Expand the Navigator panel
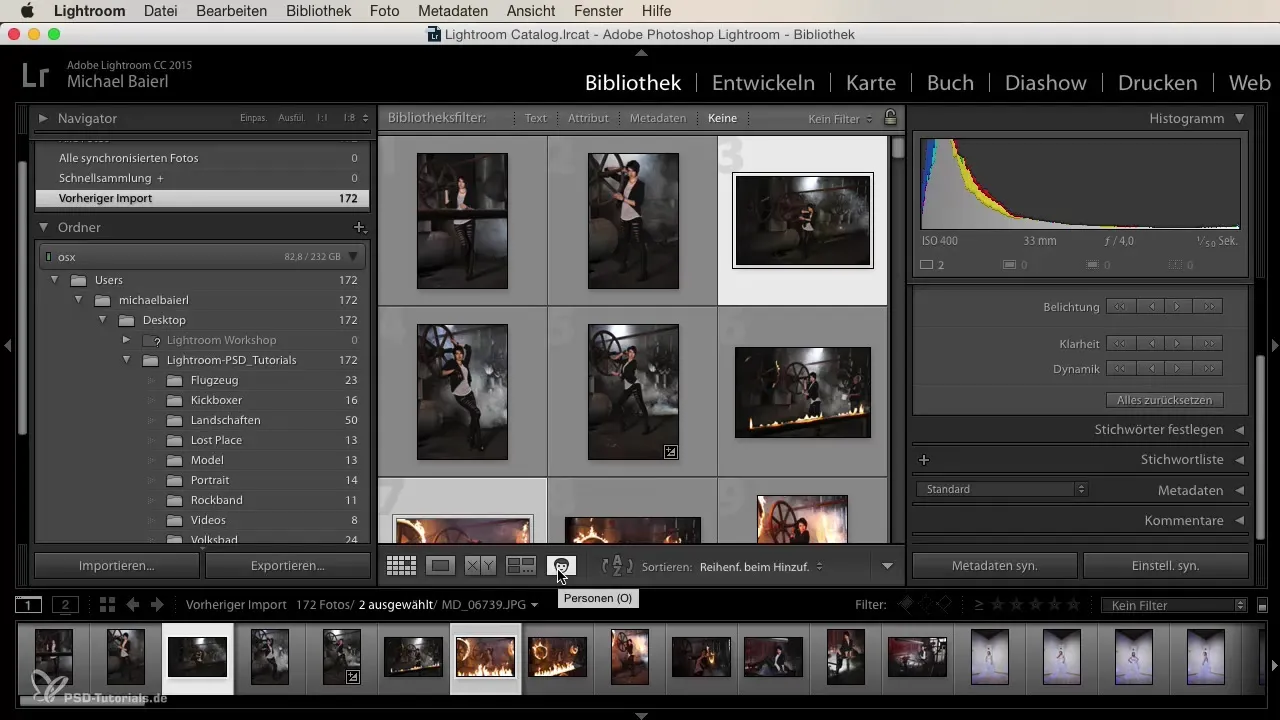The height and width of the screenshot is (720, 1280). coord(44,118)
